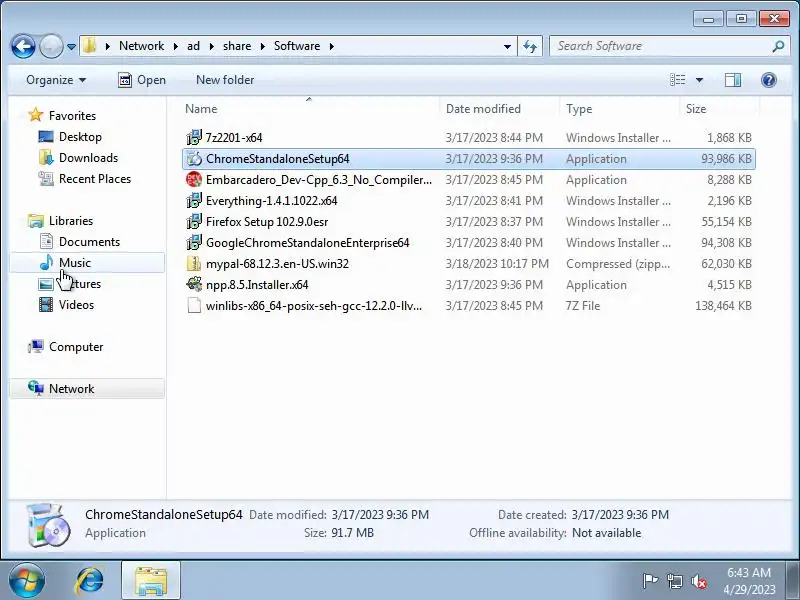Select the Software breadcrumb in address bar
The height and width of the screenshot is (600, 800).
[x=297, y=46]
